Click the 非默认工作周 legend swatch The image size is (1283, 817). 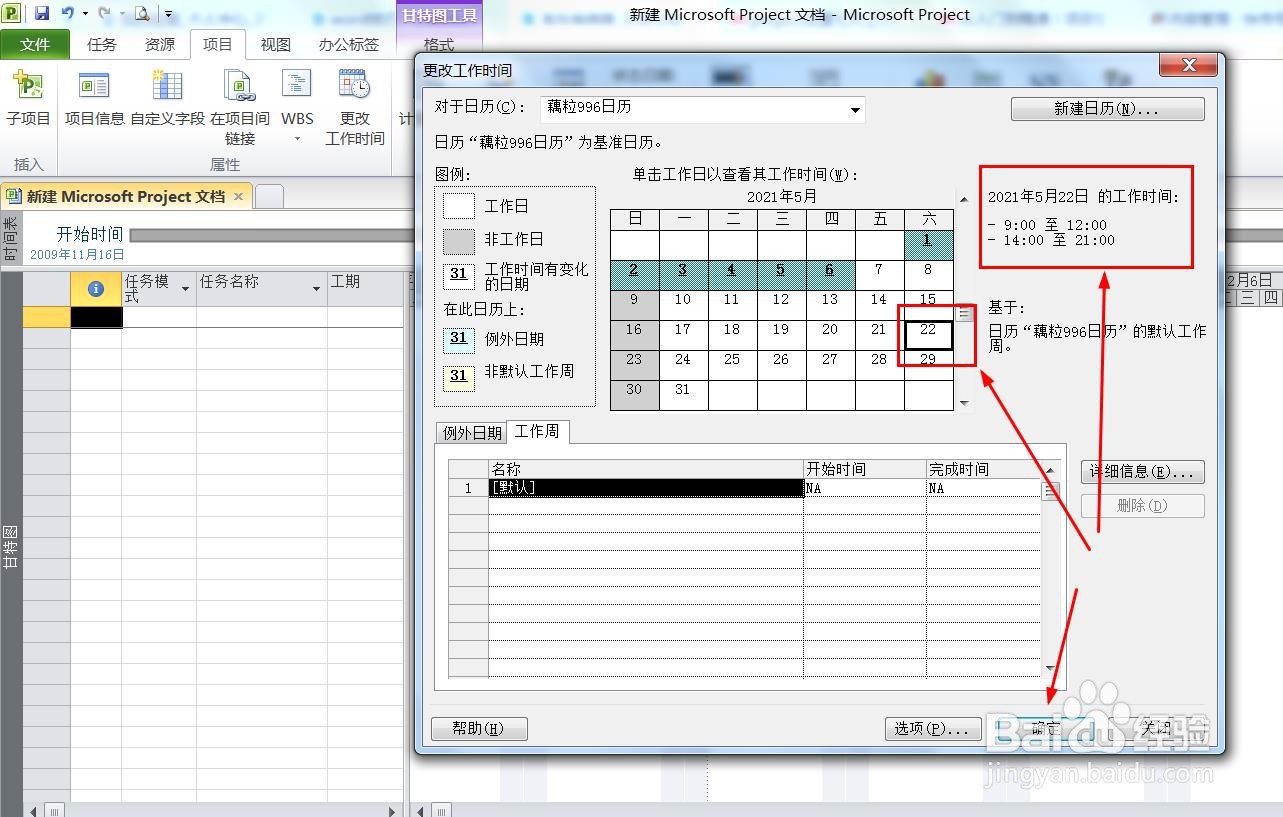(x=459, y=377)
